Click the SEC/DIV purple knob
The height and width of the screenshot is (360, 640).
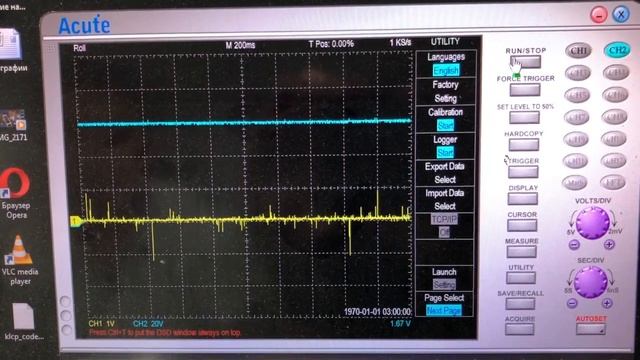coord(590,282)
